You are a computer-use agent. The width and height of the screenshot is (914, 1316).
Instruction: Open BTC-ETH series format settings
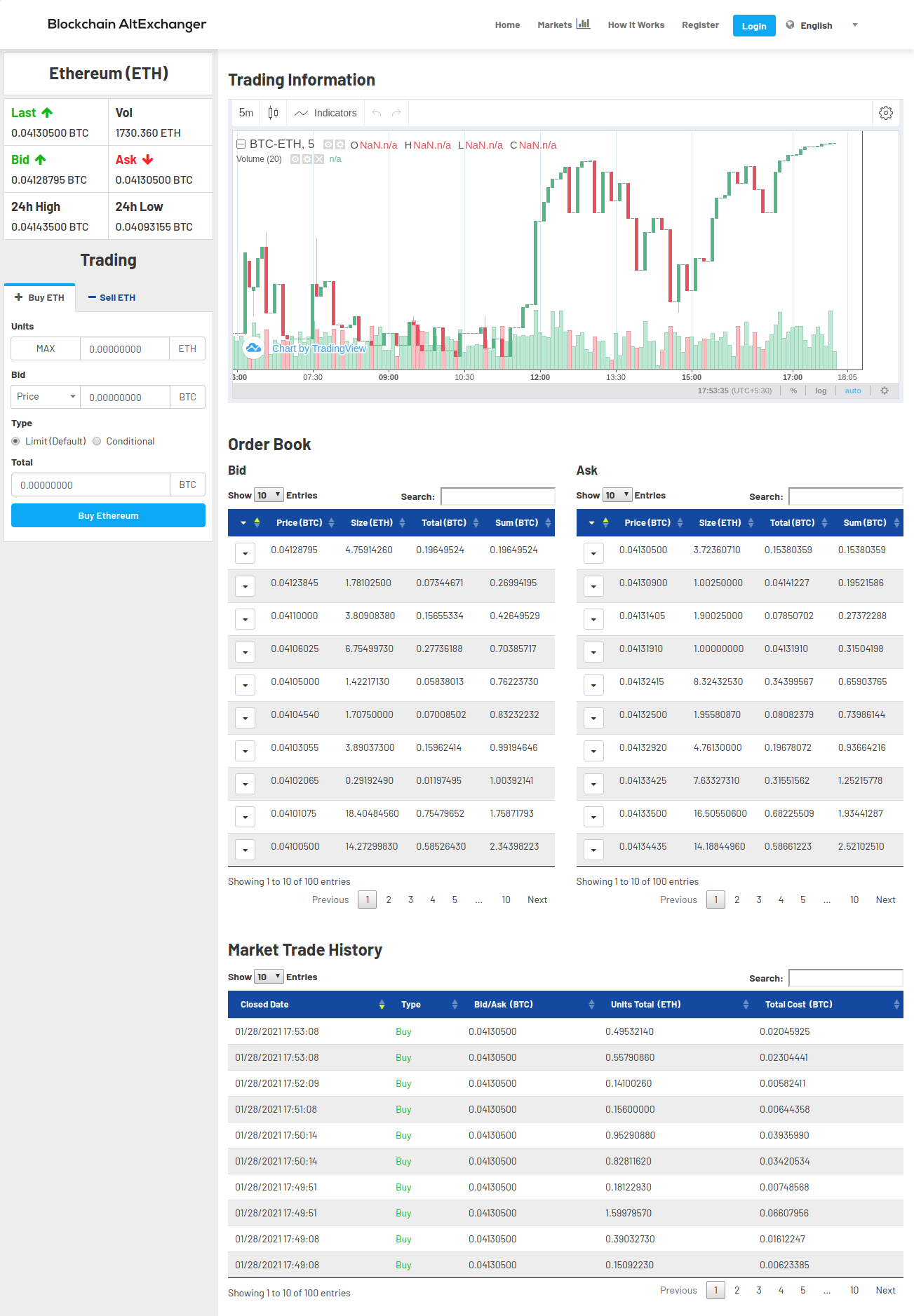pos(340,144)
